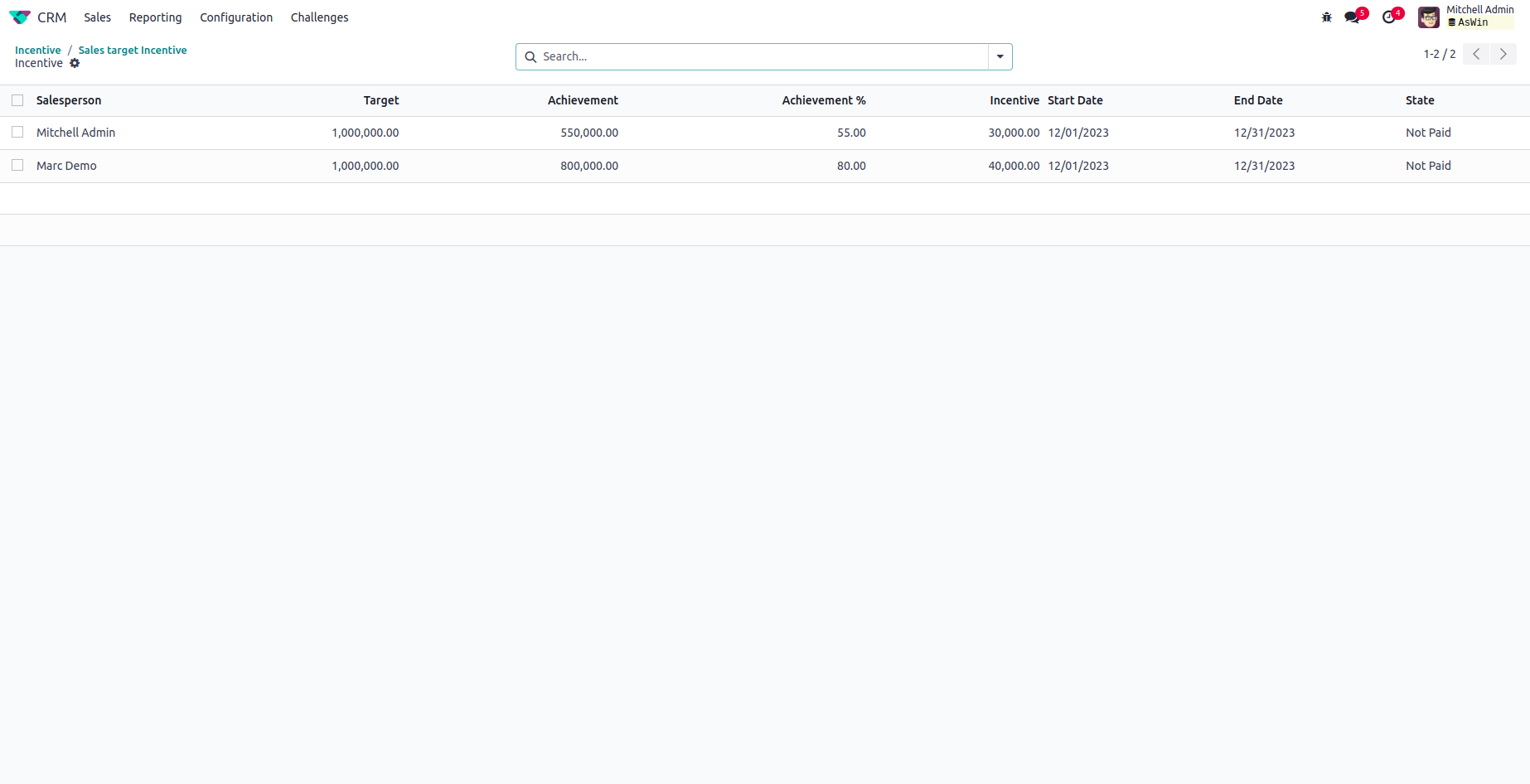This screenshot has height=784, width=1530.
Task: Click Marc Demo's 12/01/2023 start date
Action: (x=1078, y=166)
